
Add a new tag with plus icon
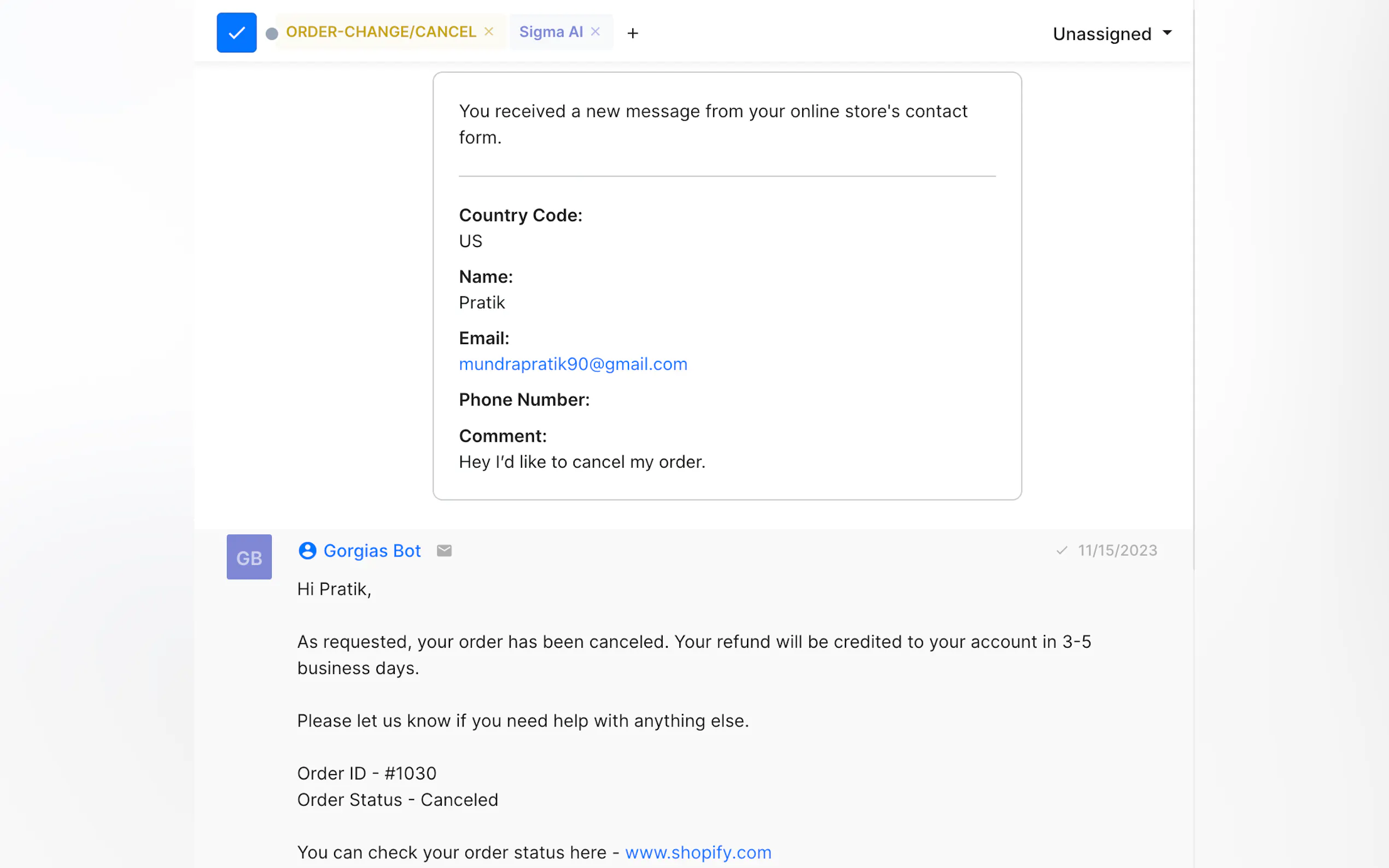633,33
